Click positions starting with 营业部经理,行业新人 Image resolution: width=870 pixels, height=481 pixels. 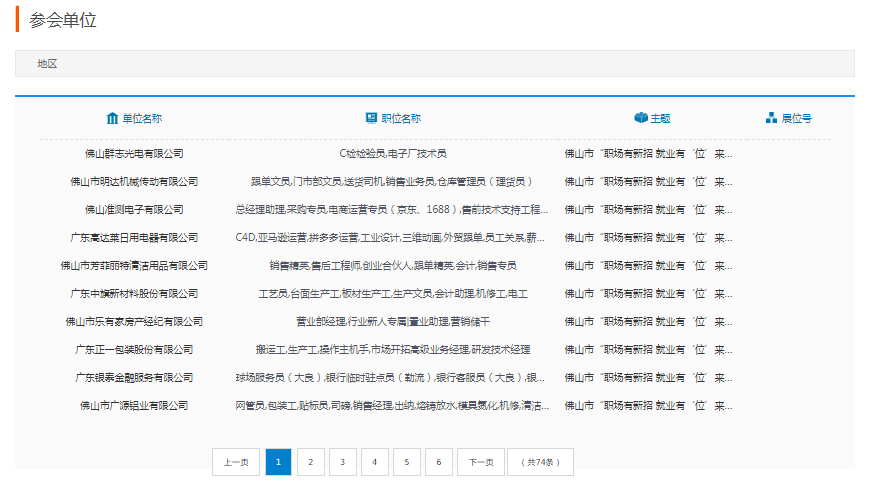pos(393,322)
